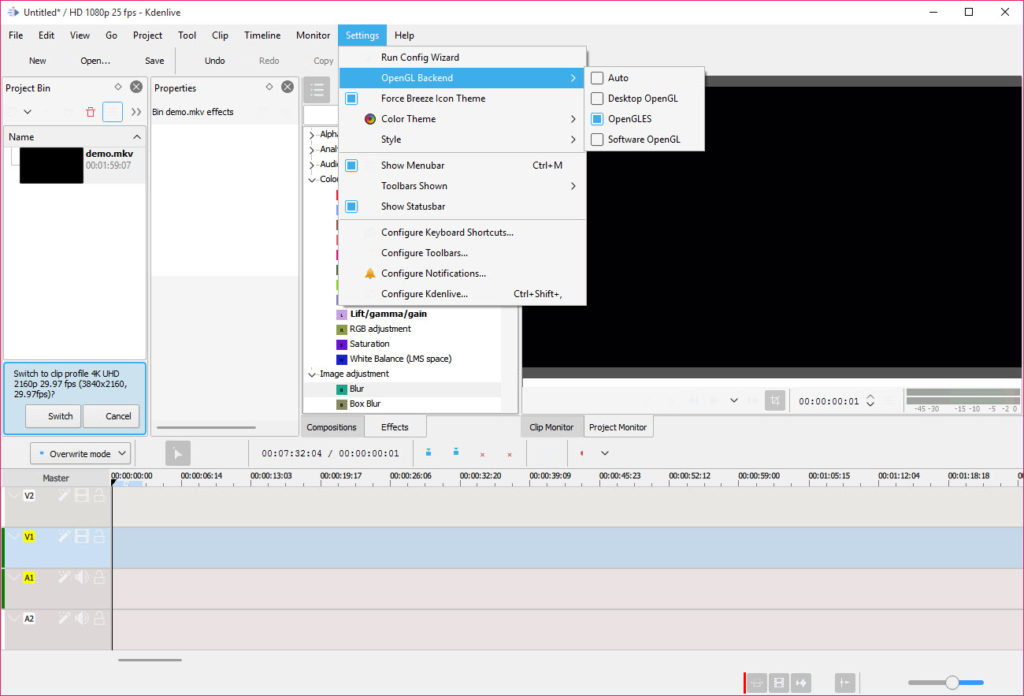Image resolution: width=1024 pixels, height=696 pixels.
Task: Click the Save toolbar button
Action: pos(154,61)
